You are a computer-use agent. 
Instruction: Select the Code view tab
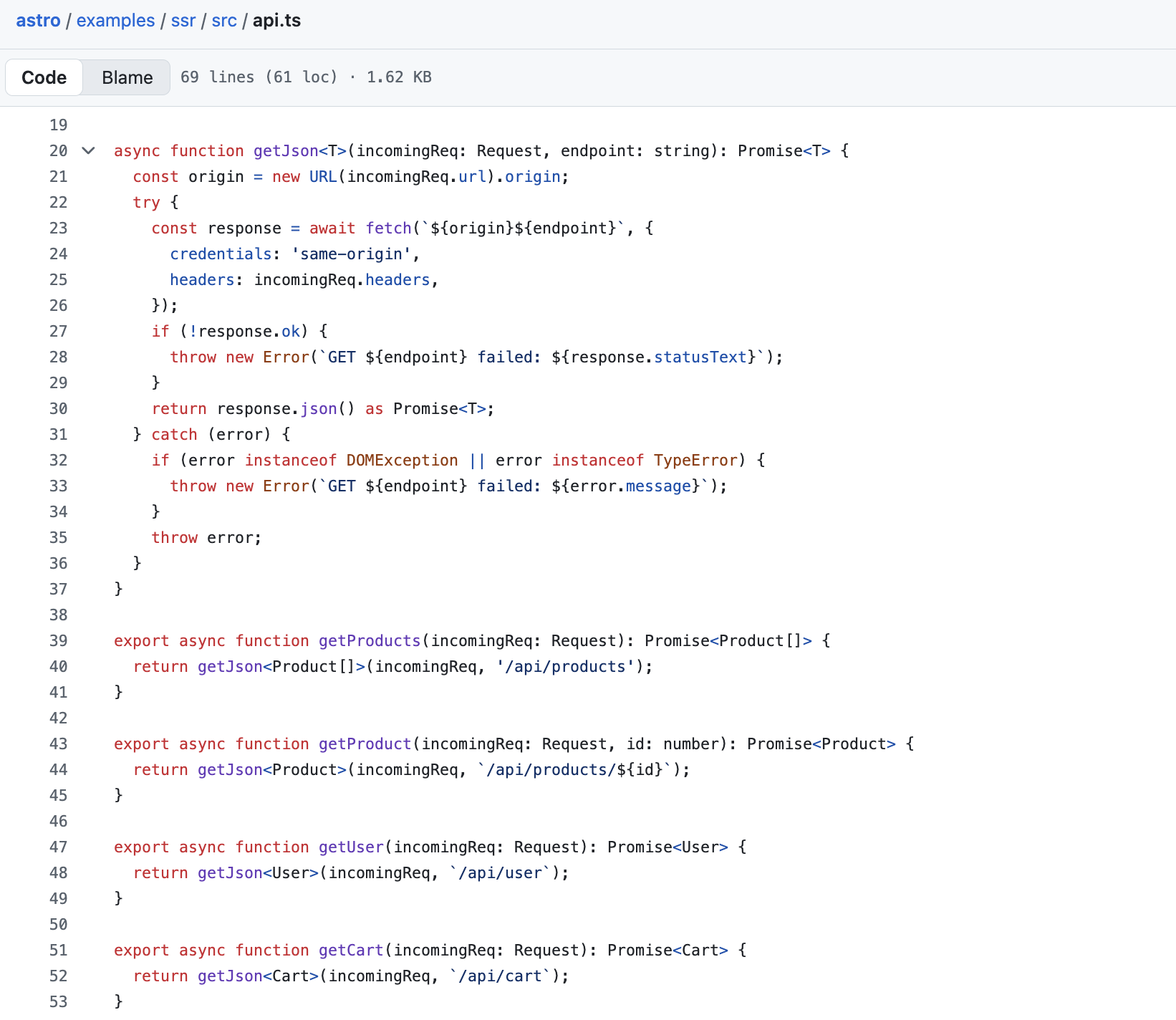tap(44, 77)
